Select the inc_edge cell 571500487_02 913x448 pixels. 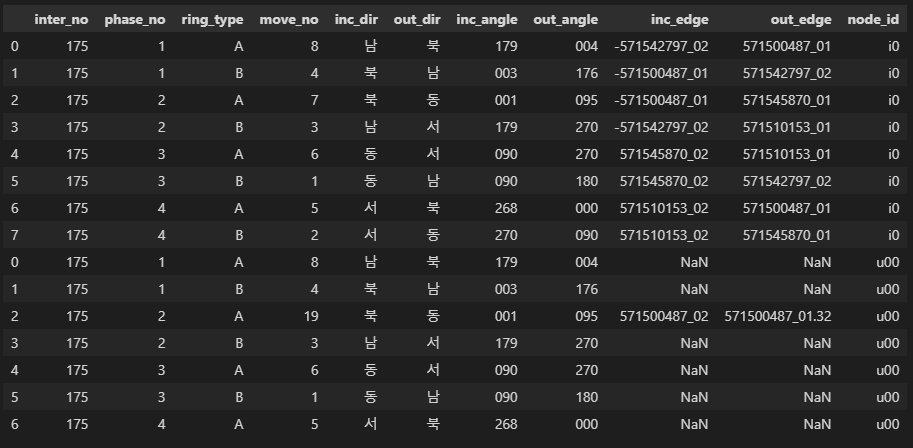(x=664, y=318)
